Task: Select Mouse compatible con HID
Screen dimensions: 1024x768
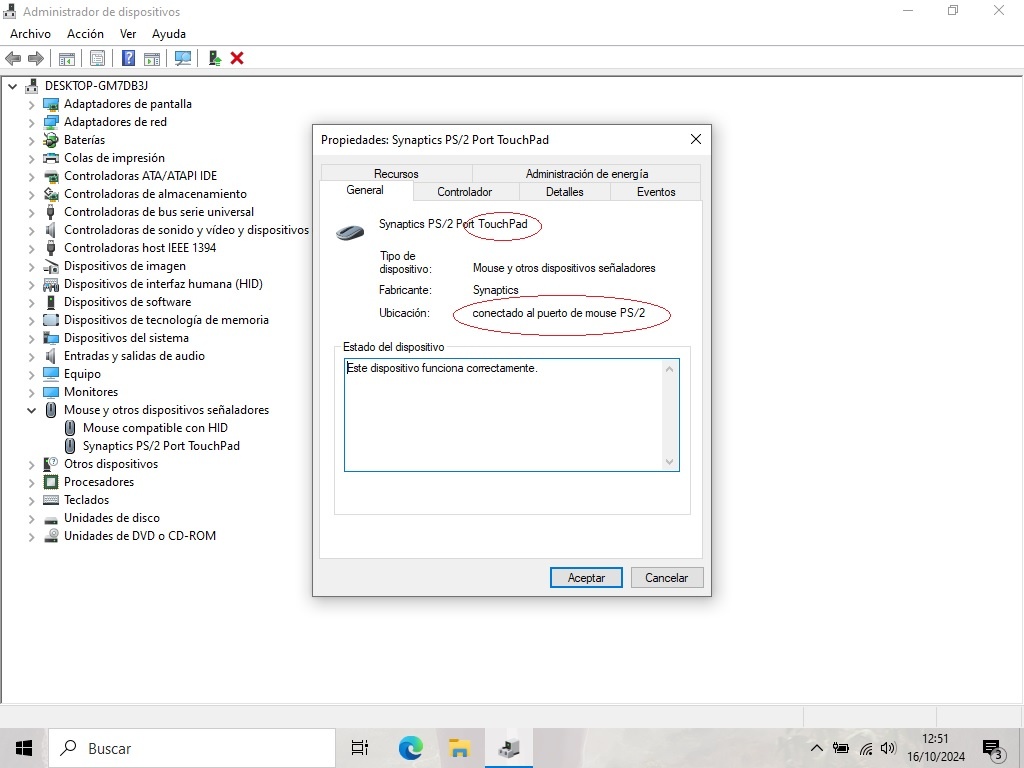Action: point(155,428)
